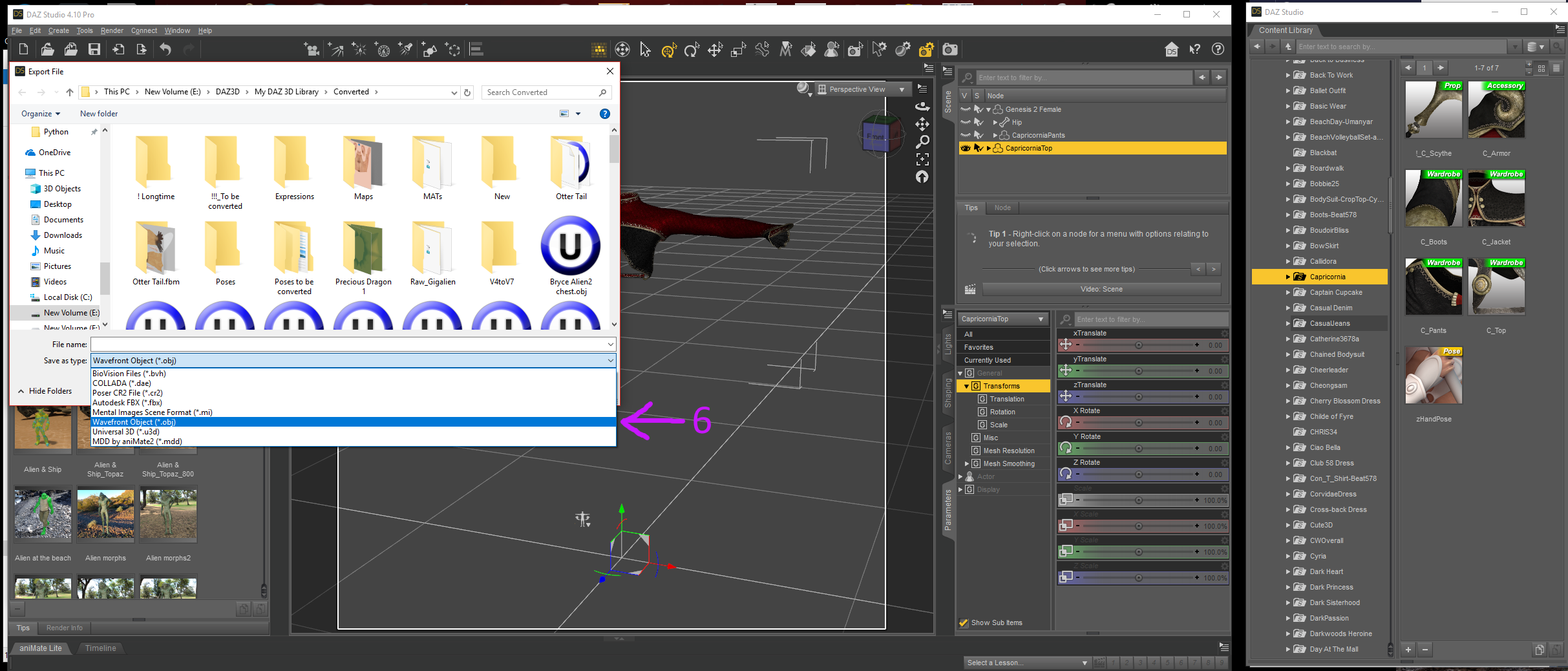This screenshot has height=671, width=1568.
Task: Click the xTranslate slider handle
Action: click(x=1138, y=345)
